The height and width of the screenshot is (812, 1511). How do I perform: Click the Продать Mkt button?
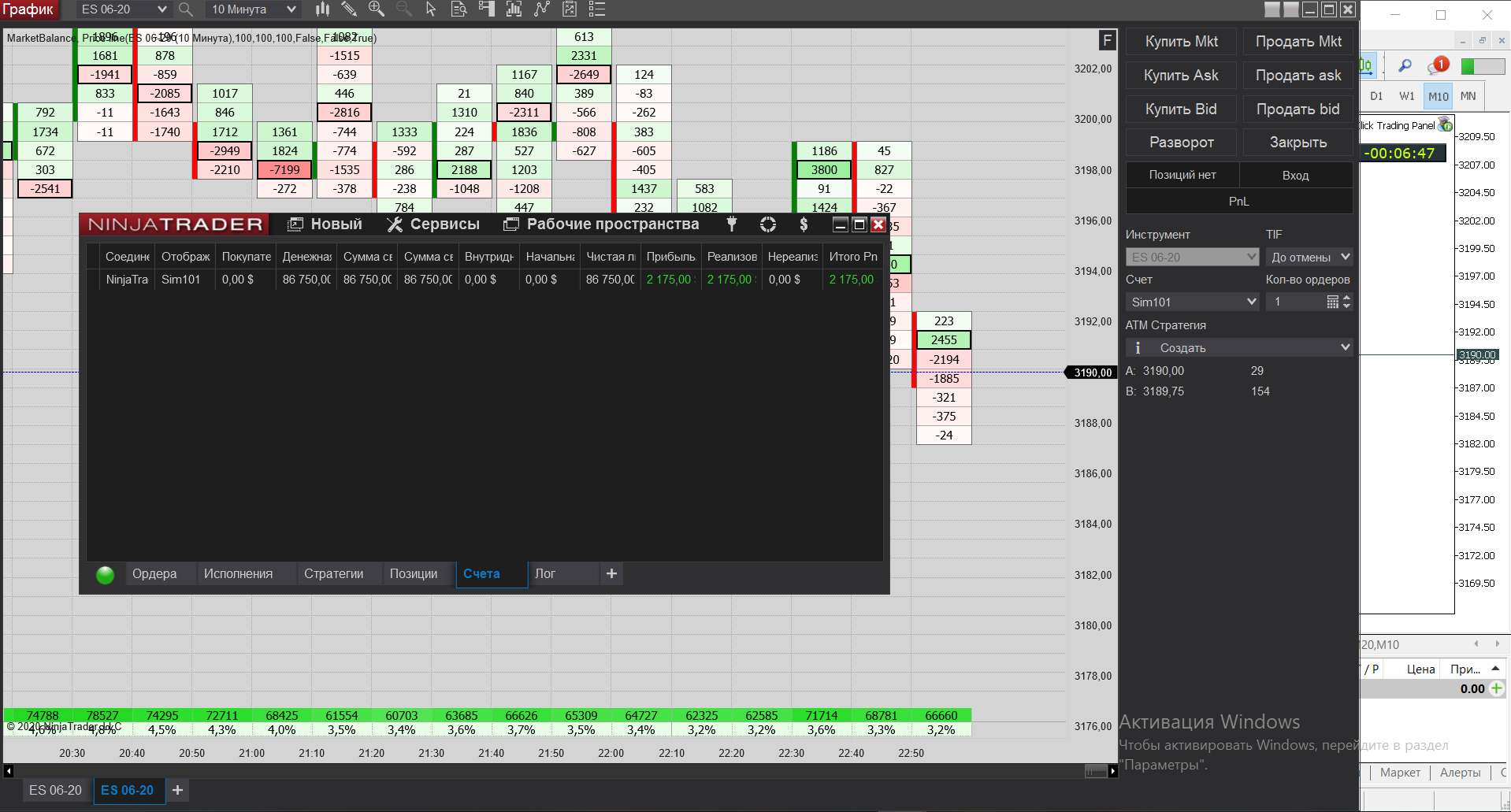click(1298, 42)
